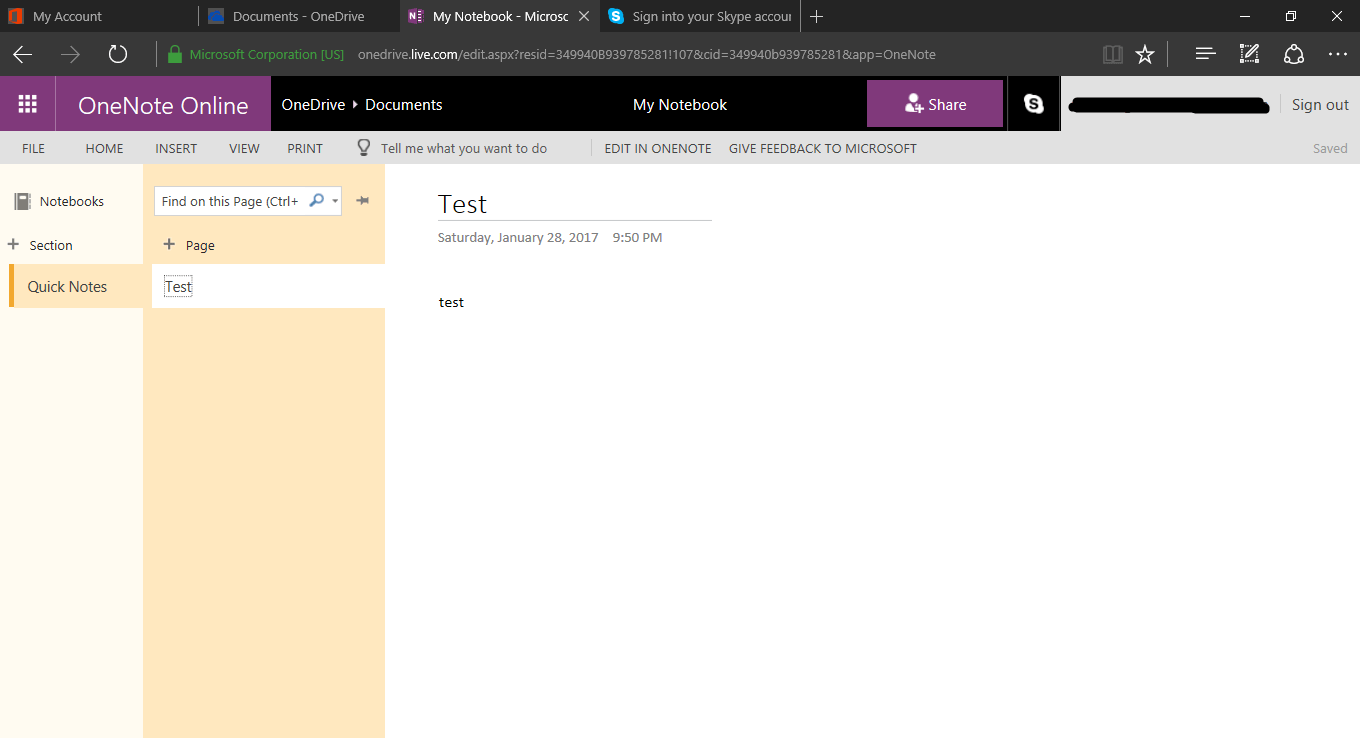Open the Office app launcher grid
The image size is (1360, 738).
(28, 104)
